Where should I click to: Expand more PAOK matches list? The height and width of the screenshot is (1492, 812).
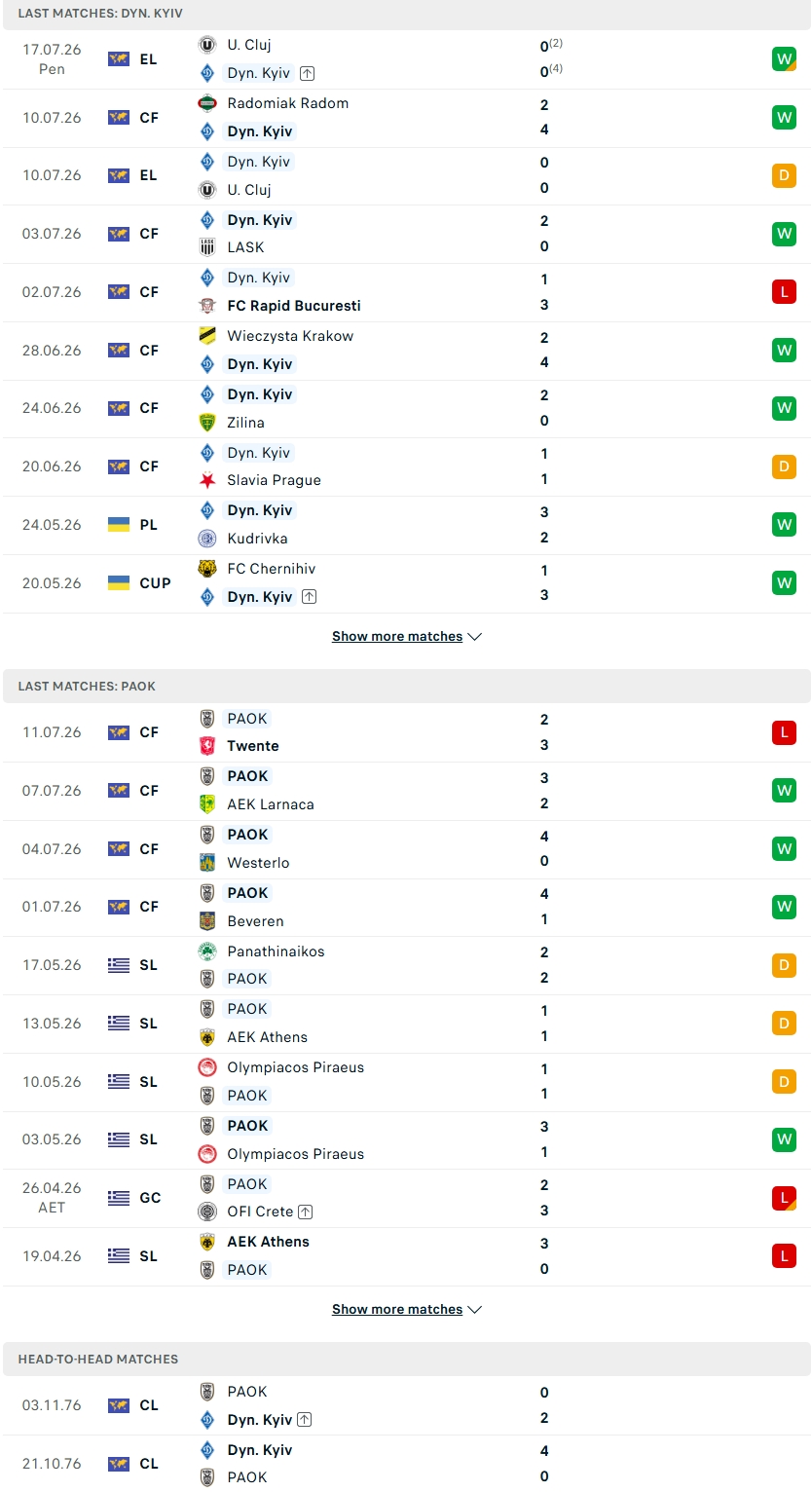pos(407,1310)
